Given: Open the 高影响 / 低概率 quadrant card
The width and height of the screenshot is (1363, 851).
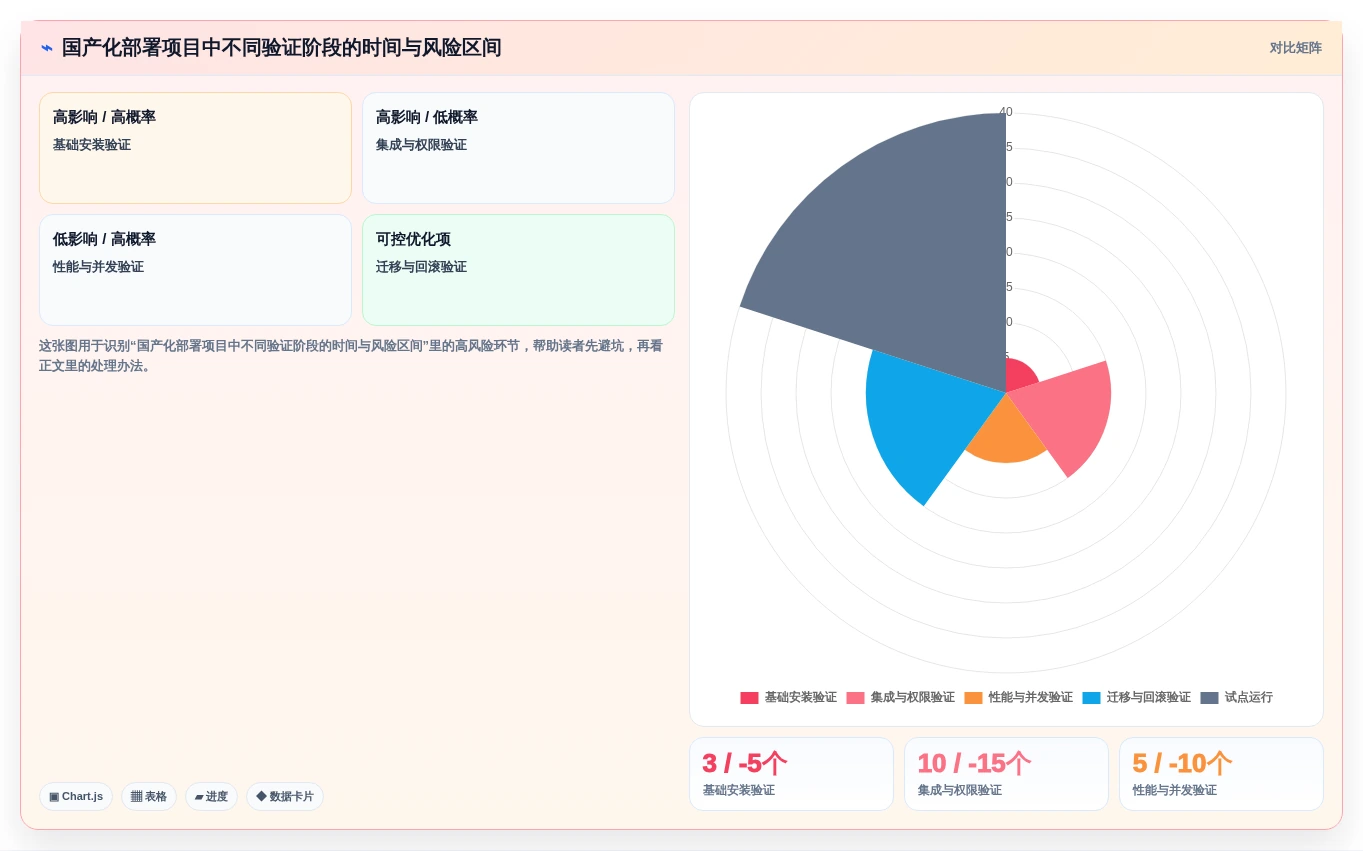Looking at the screenshot, I should pos(518,148).
